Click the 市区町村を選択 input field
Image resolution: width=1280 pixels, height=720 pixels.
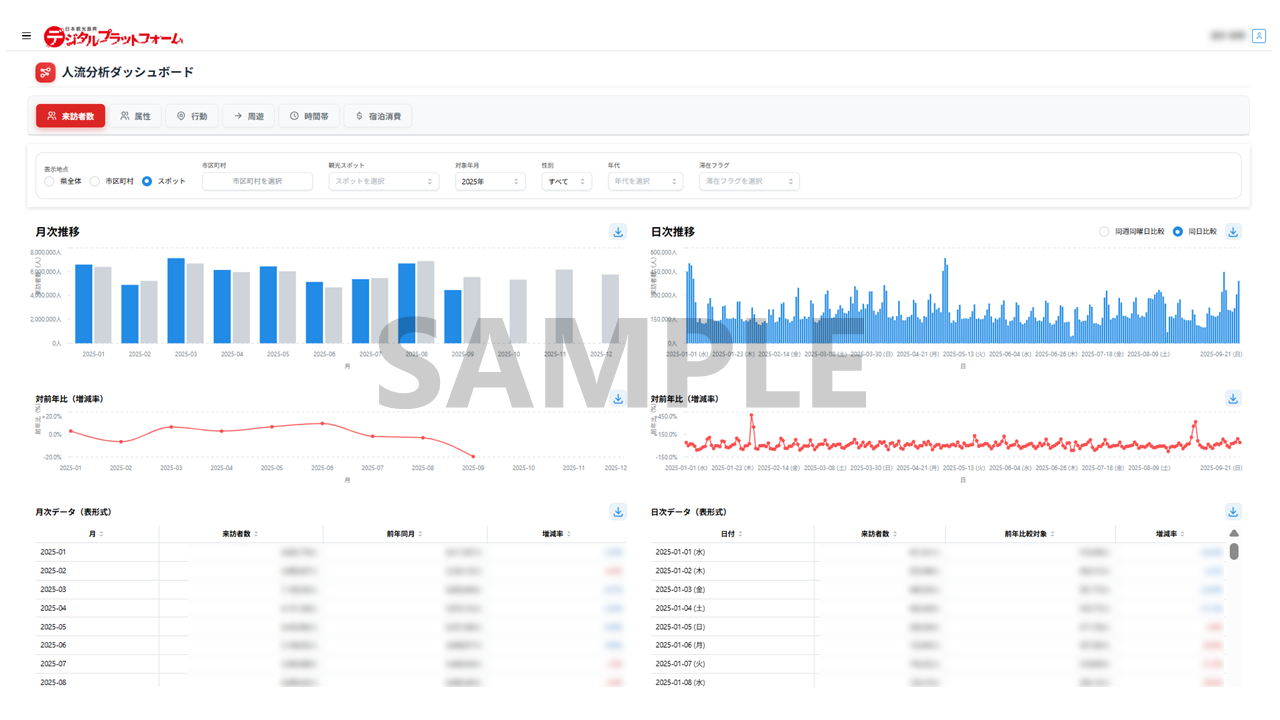coord(257,181)
